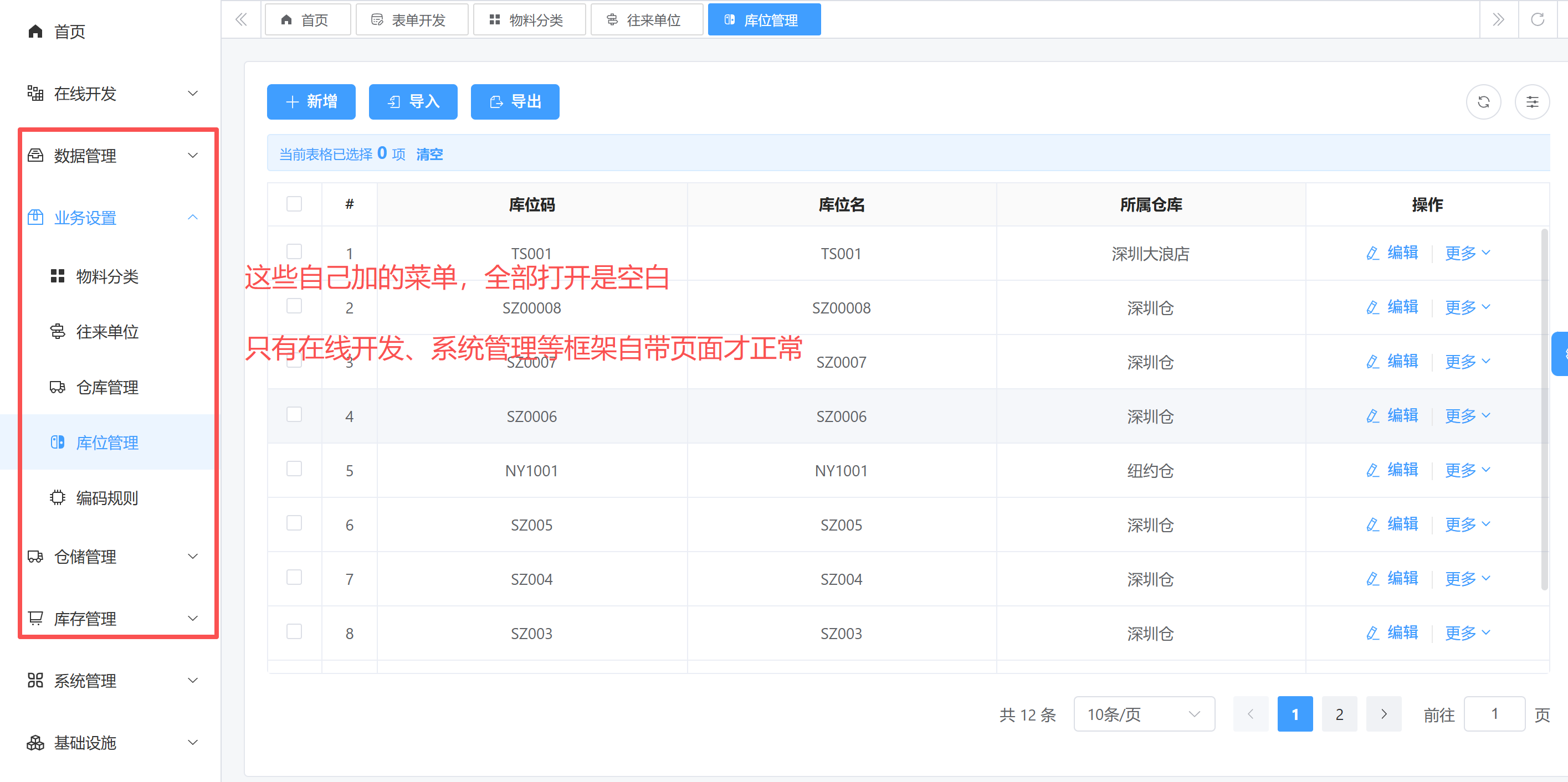Check the checkbox for row SZ0006
The image size is (1568, 782).
(x=294, y=414)
